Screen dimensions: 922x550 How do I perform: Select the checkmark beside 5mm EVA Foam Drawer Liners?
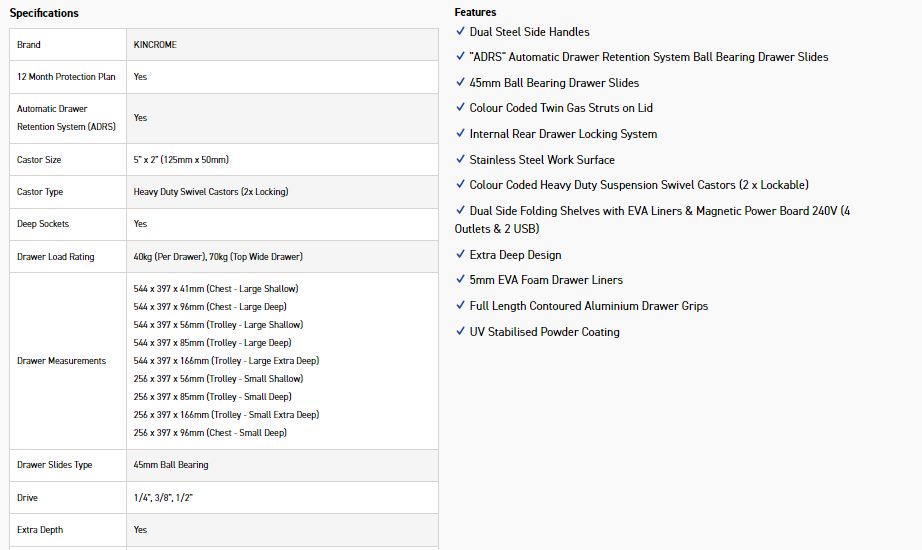[460, 280]
